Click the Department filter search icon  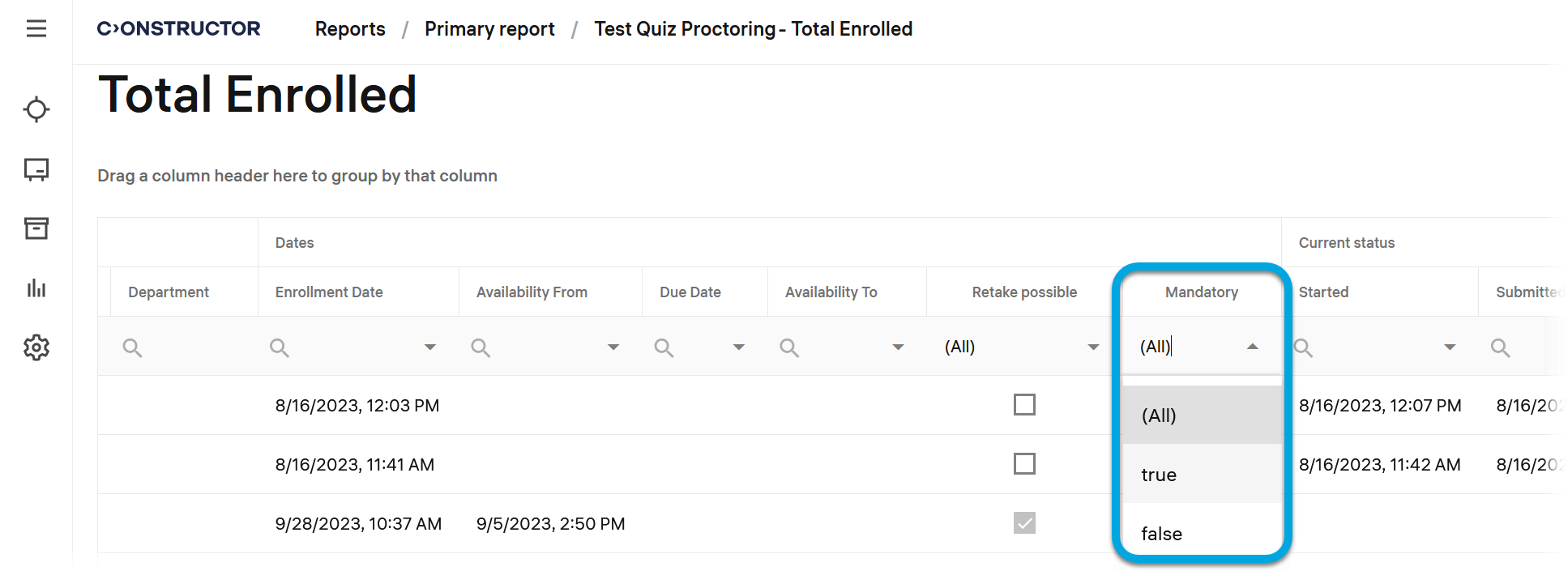point(132,348)
